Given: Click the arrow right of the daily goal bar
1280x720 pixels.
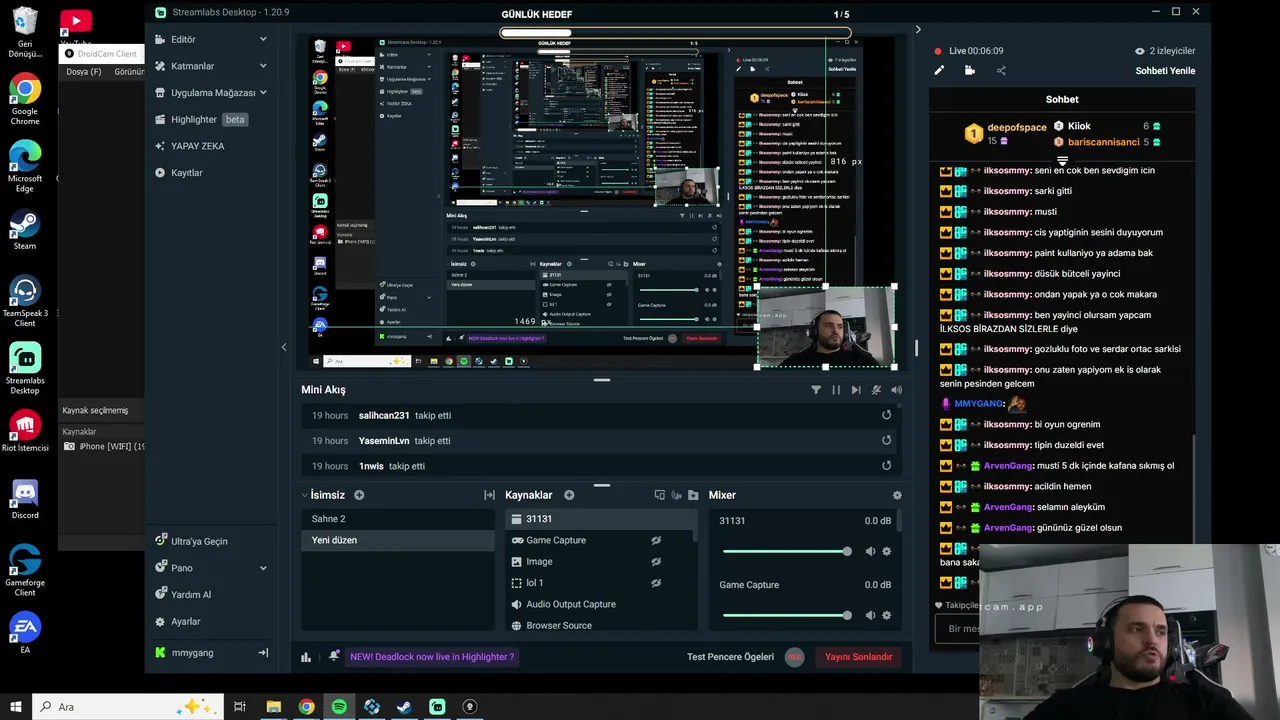Looking at the screenshot, I should [918, 29].
